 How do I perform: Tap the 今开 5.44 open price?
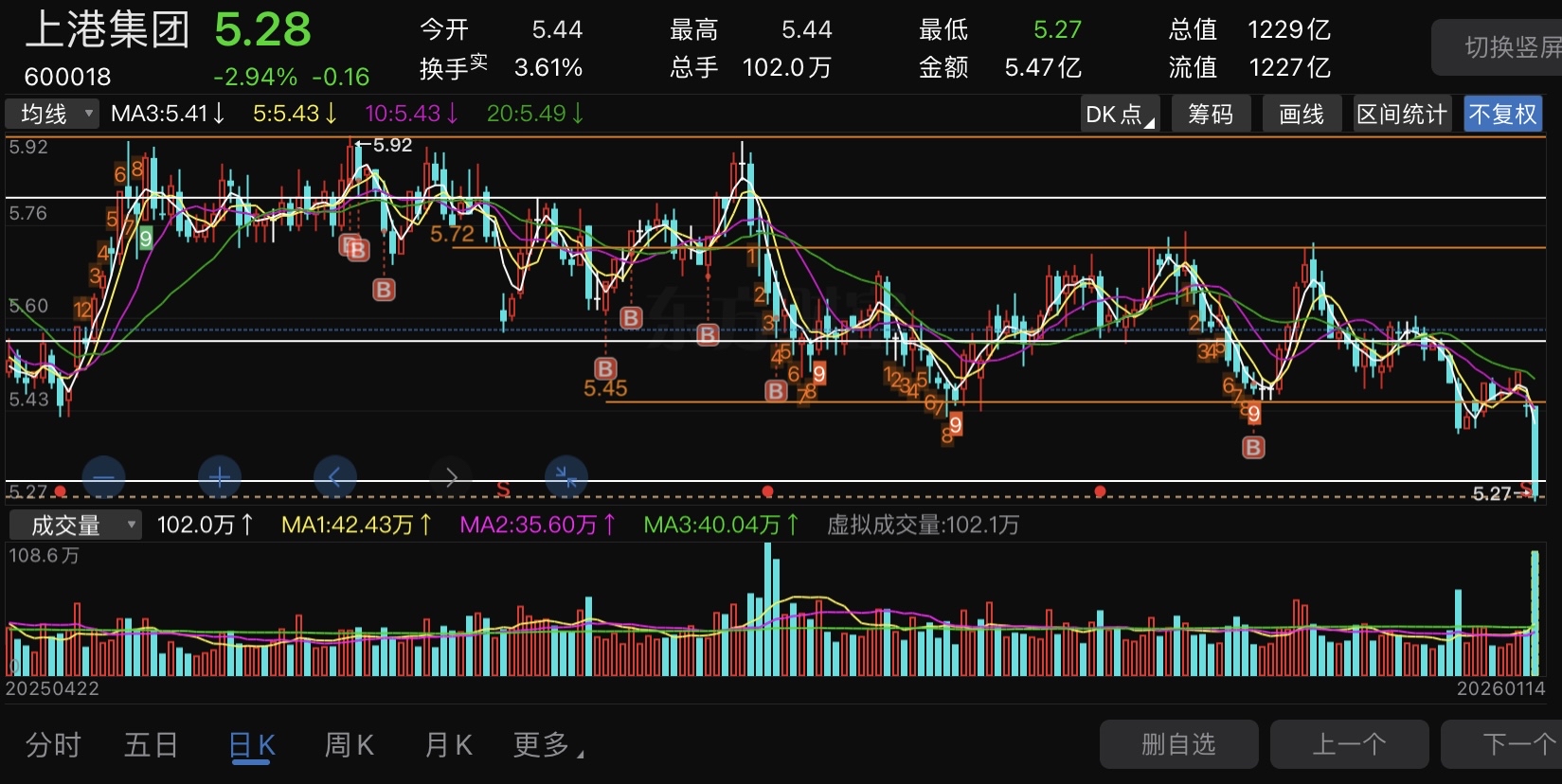point(501,29)
